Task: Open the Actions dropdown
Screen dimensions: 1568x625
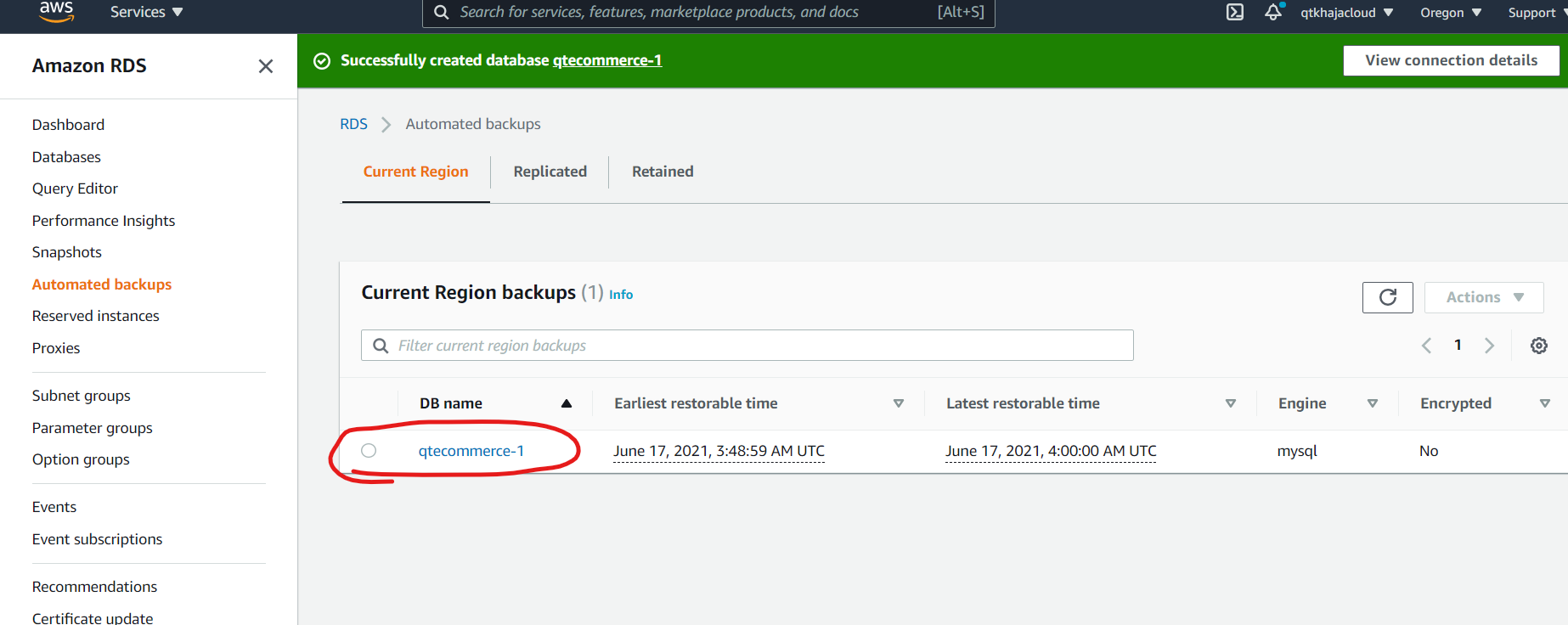Action: pyautogui.click(x=1483, y=297)
